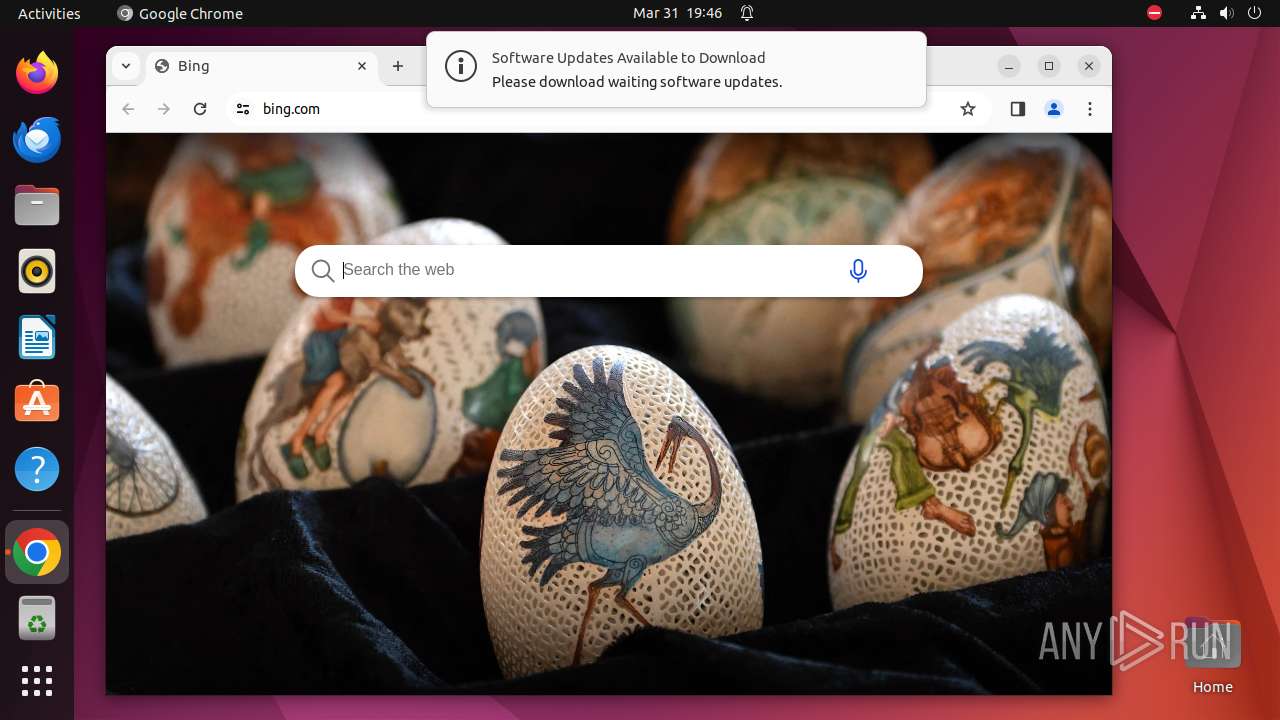Click the notification bell icon
The image size is (1280, 720).
tap(747, 13)
